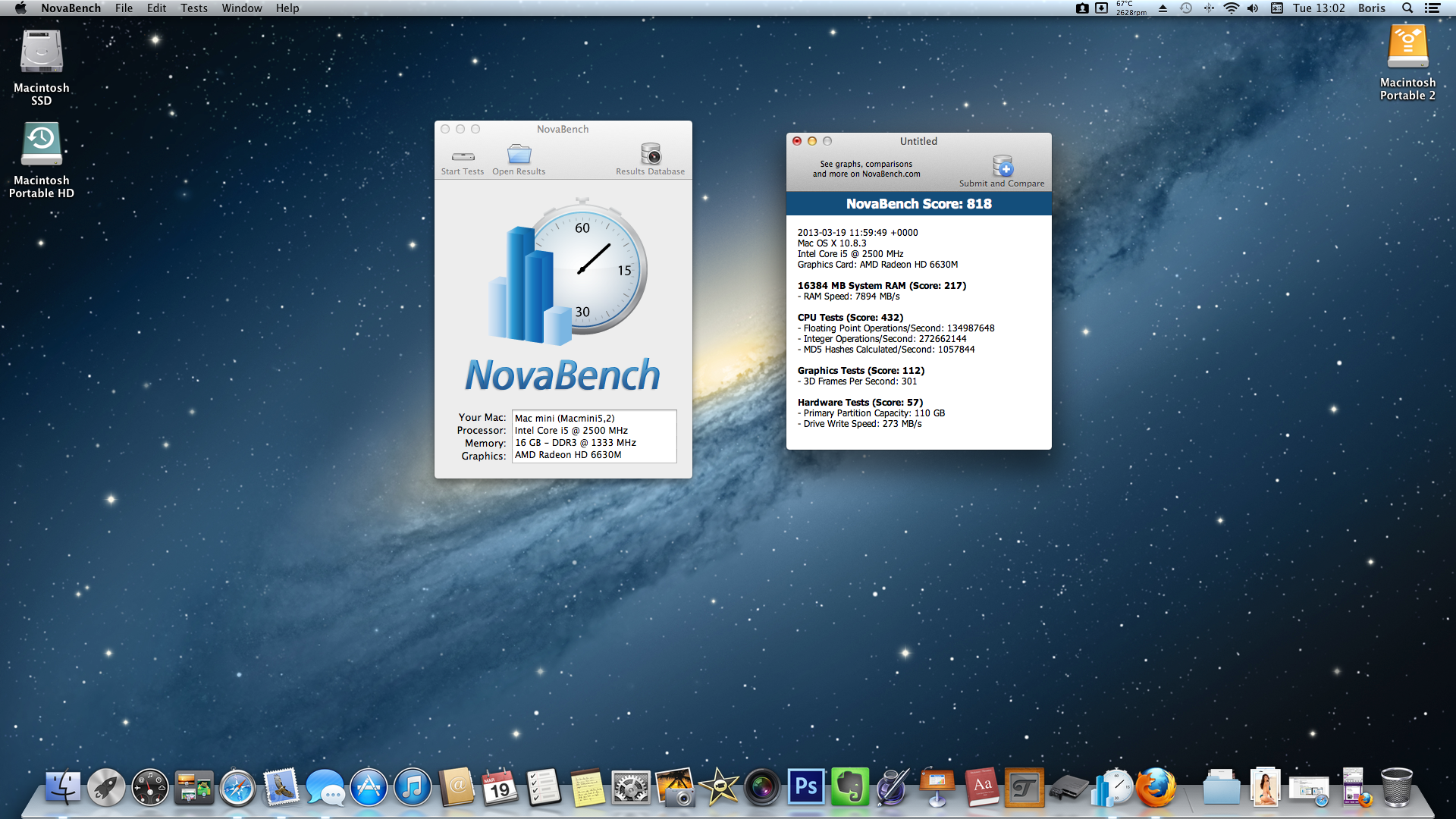
Task: Open the Help menu
Action: click(x=287, y=8)
